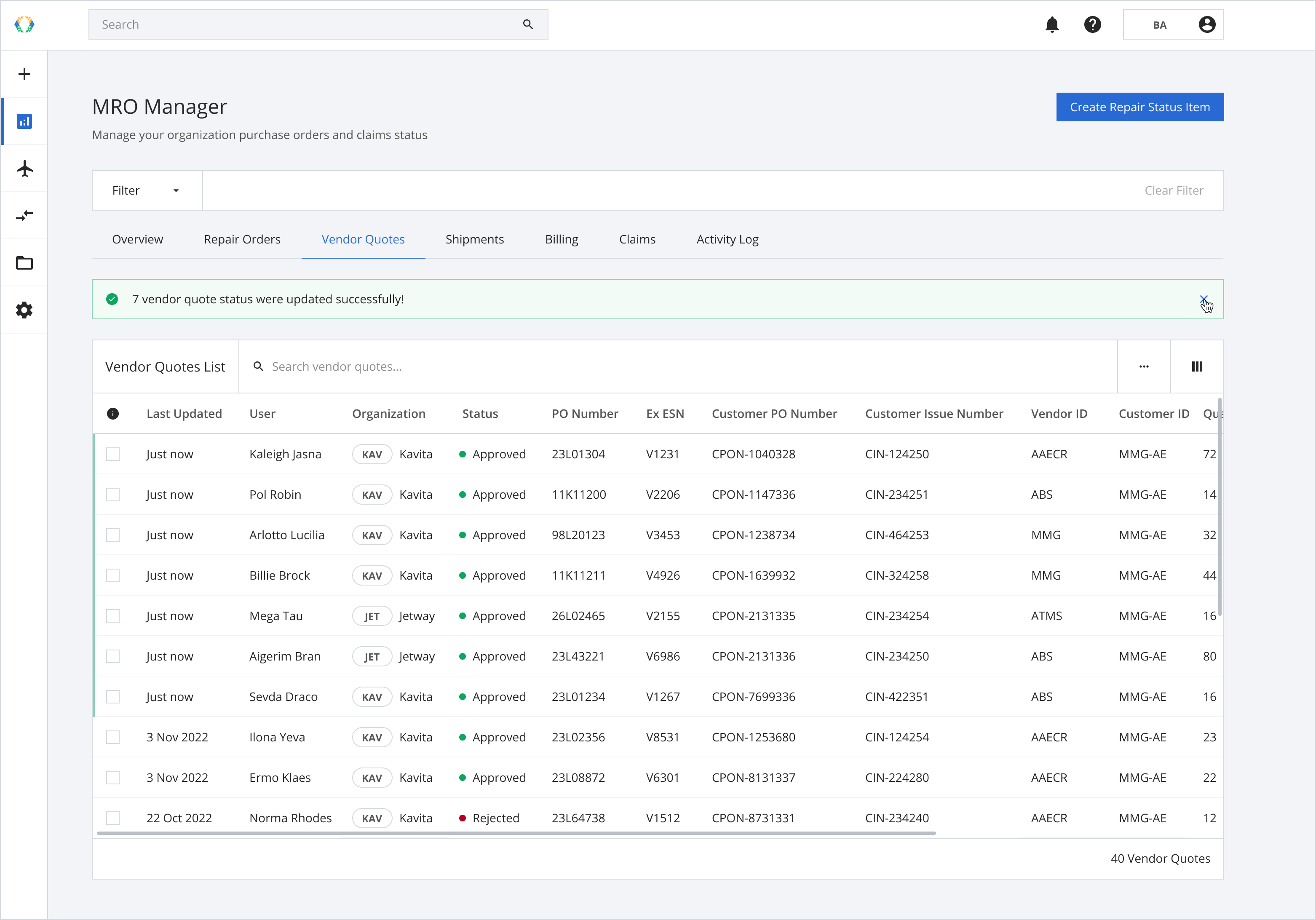Click the horizontal scrollbar of the table
Image resolution: width=1316 pixels, height=920 pixels.
(516, 833)
